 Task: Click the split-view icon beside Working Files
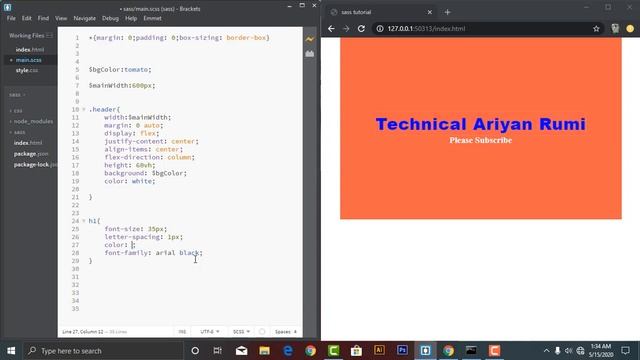tap(49, 36)
